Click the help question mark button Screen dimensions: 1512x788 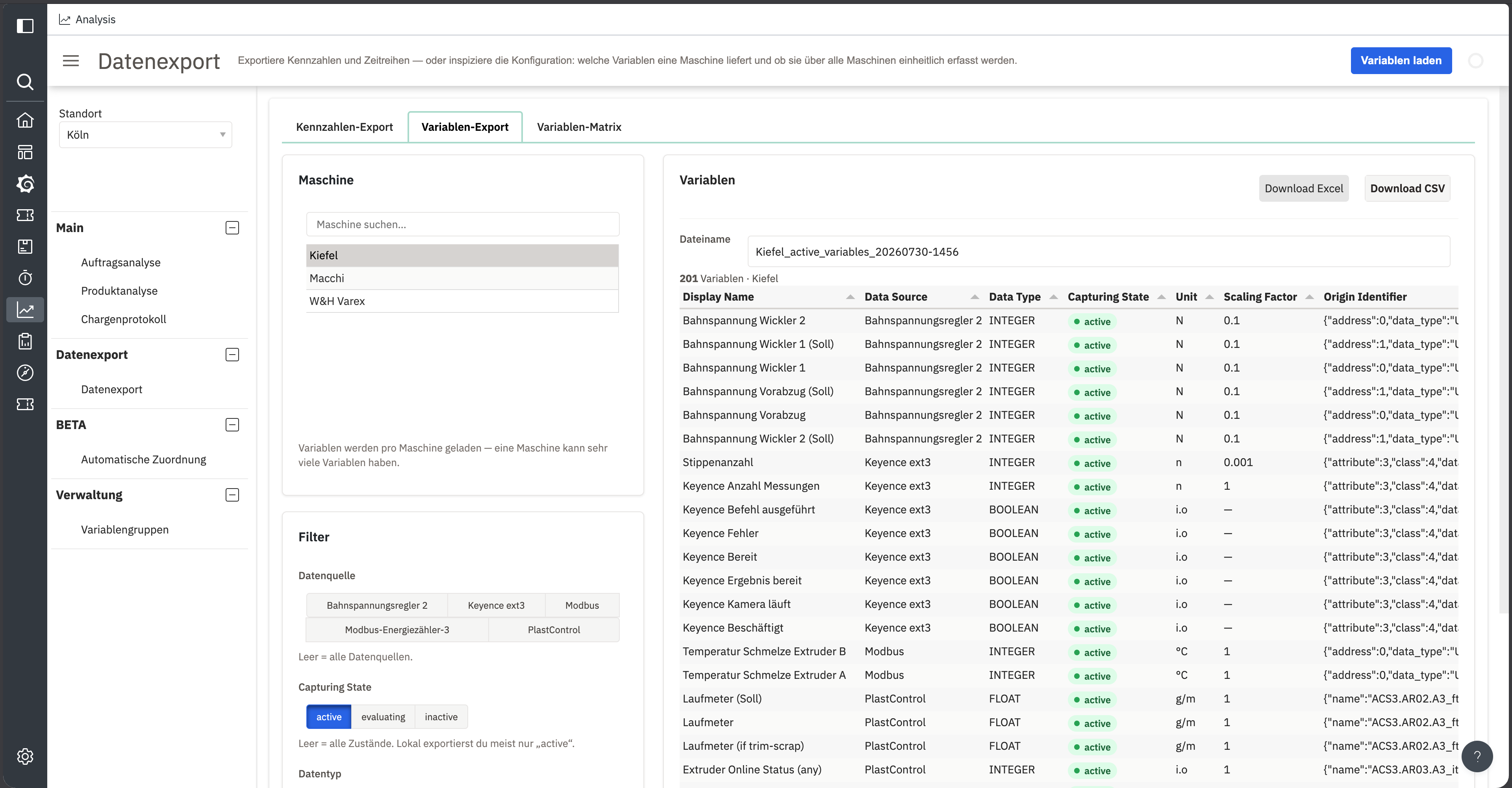(x=1477, y=756)
